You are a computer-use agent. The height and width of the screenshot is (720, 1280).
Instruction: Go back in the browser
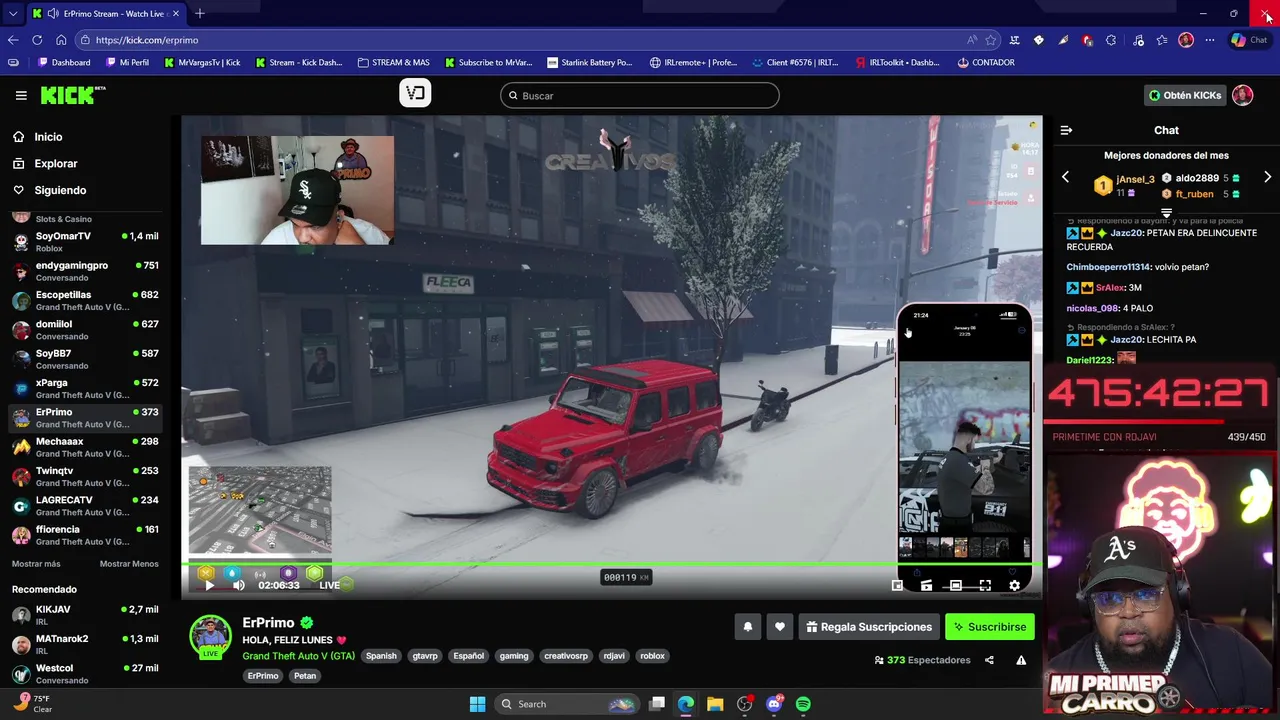(x=13, y=40)
